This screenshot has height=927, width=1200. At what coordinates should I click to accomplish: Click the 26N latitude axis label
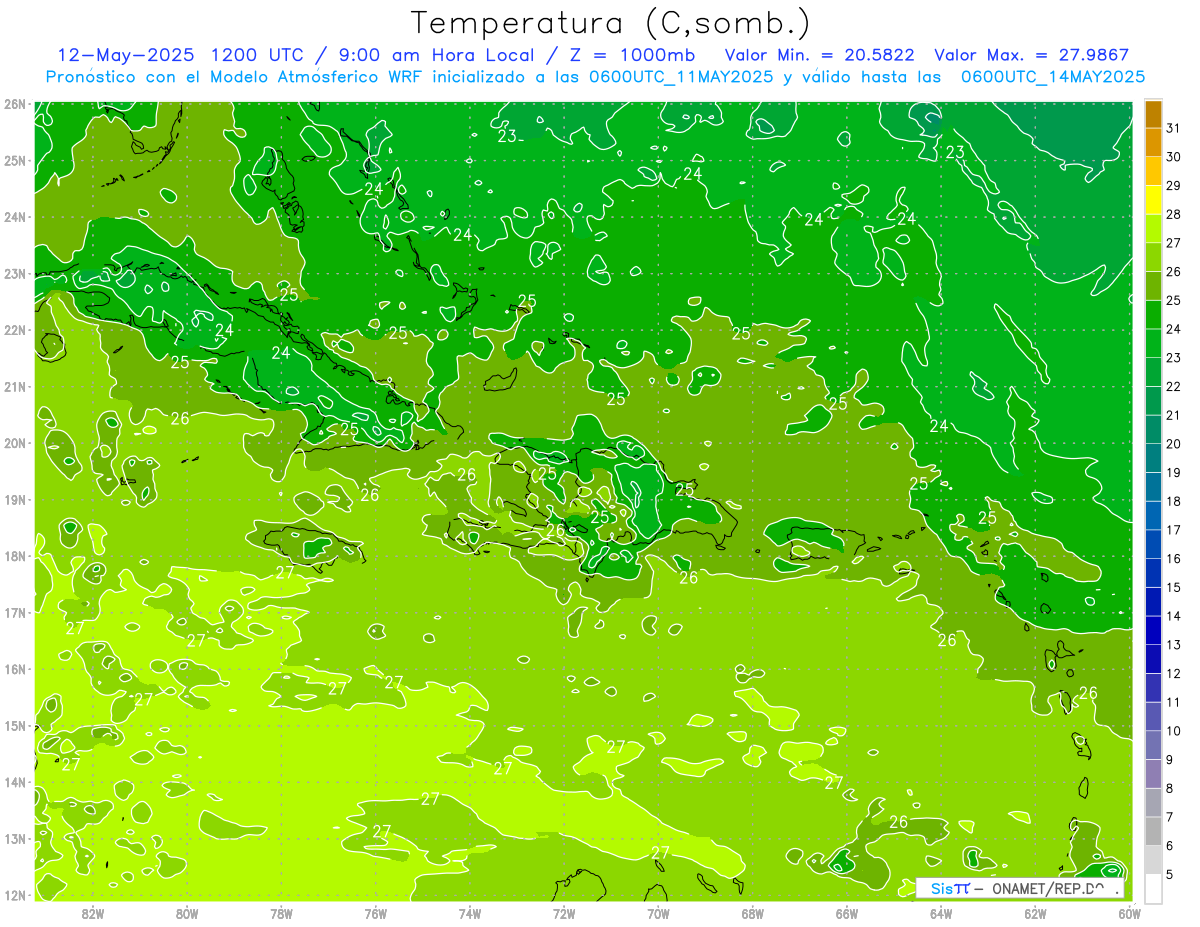[14, 104]
